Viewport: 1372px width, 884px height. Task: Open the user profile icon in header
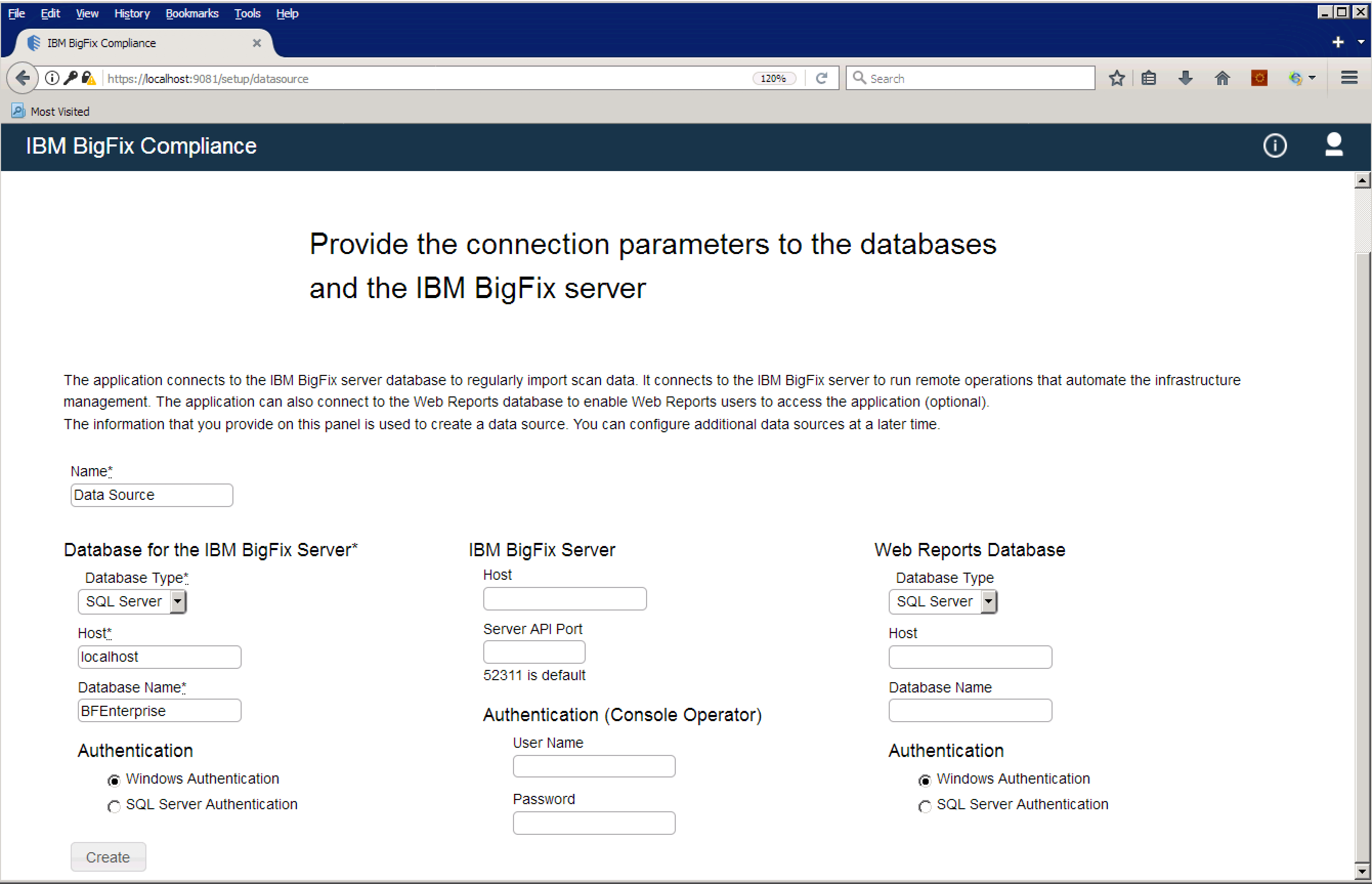click(x=1333, y=144)
